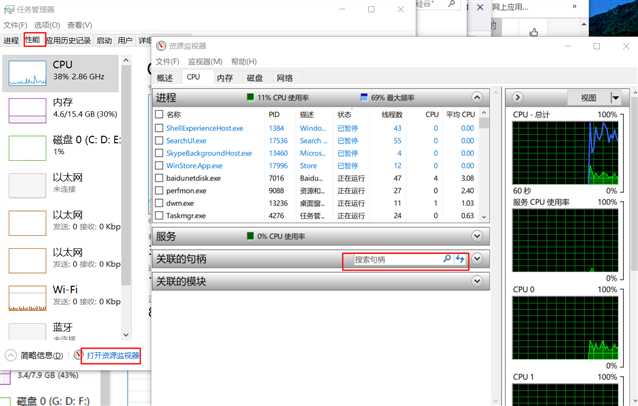Image resolution: width=638 pixels, height=406 pixels.
Task: Click the 搜索句柄 search input field
Action: (x=397, y=259)
